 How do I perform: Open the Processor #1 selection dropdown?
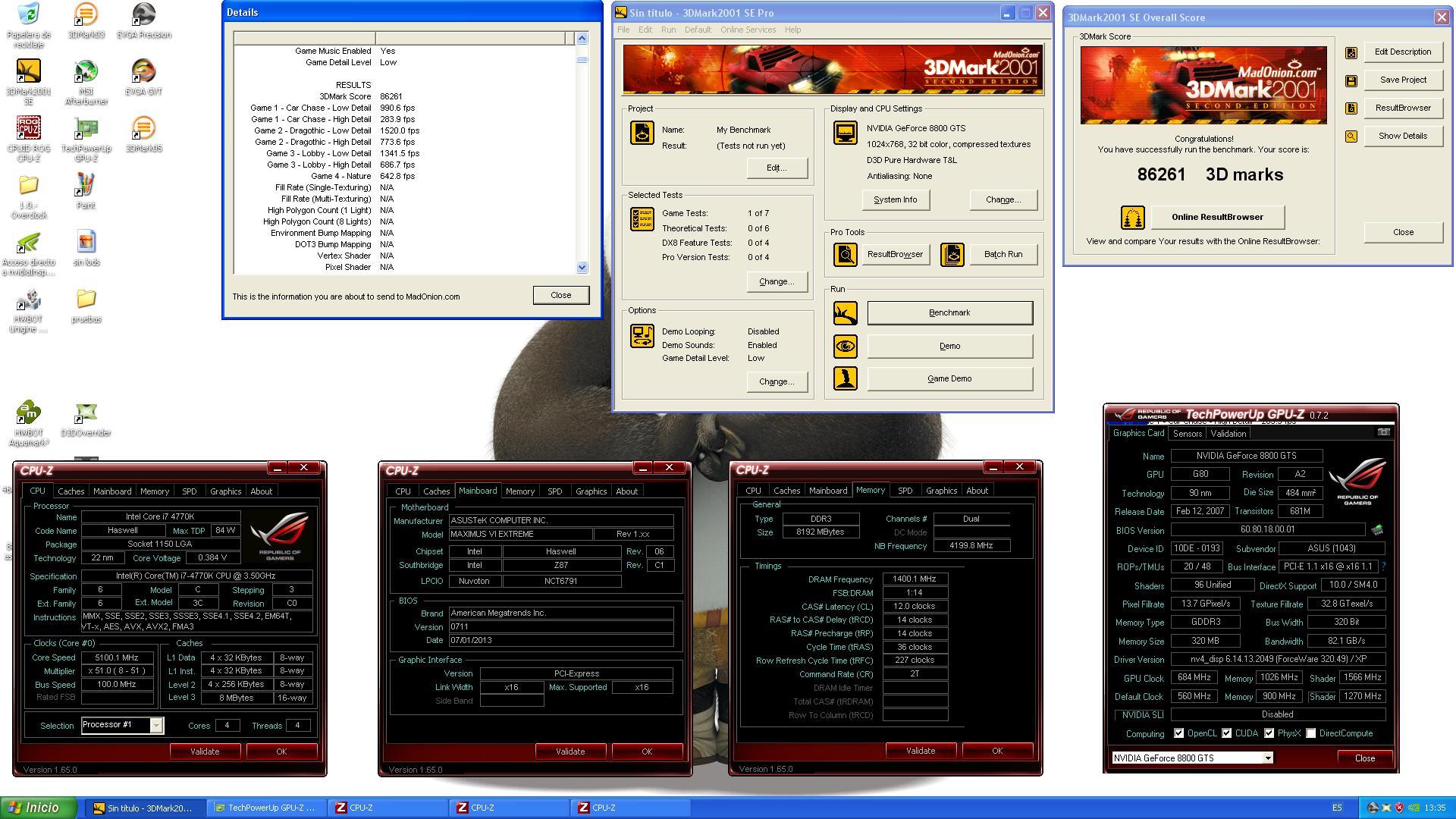click(x=156, y=726)
